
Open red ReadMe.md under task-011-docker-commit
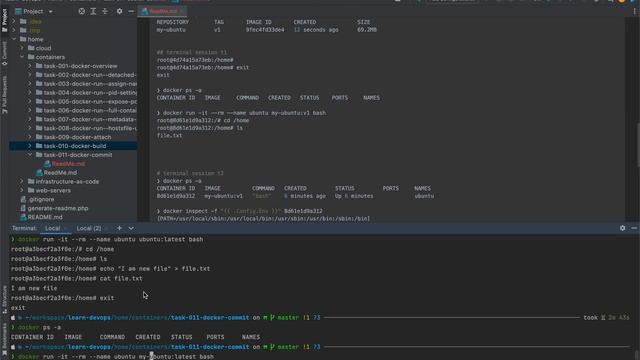coord(64,164)
